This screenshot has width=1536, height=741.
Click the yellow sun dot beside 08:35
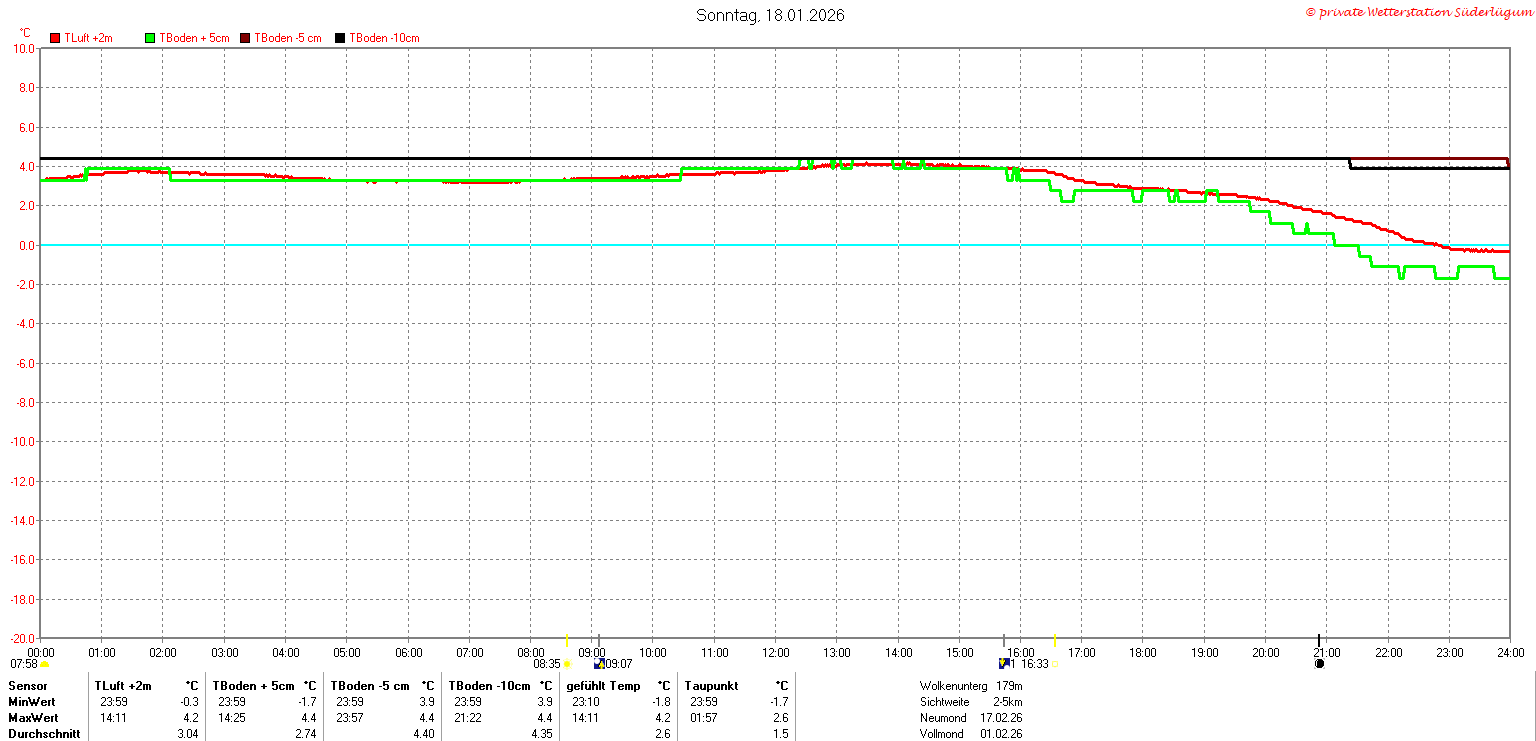567,664
